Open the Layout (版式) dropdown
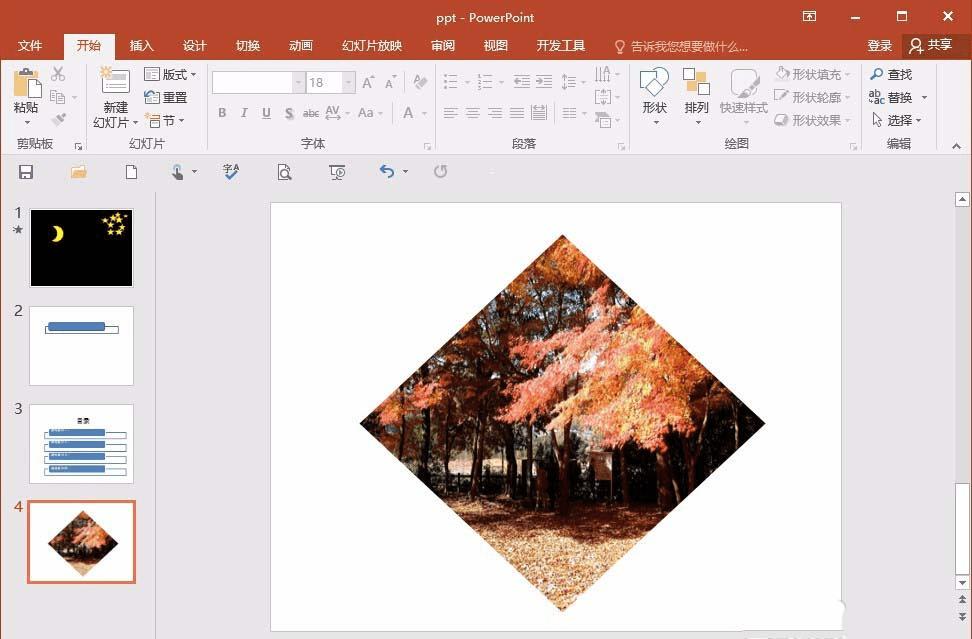This screenshot has height=639, width=972. (x=170, y=74)
